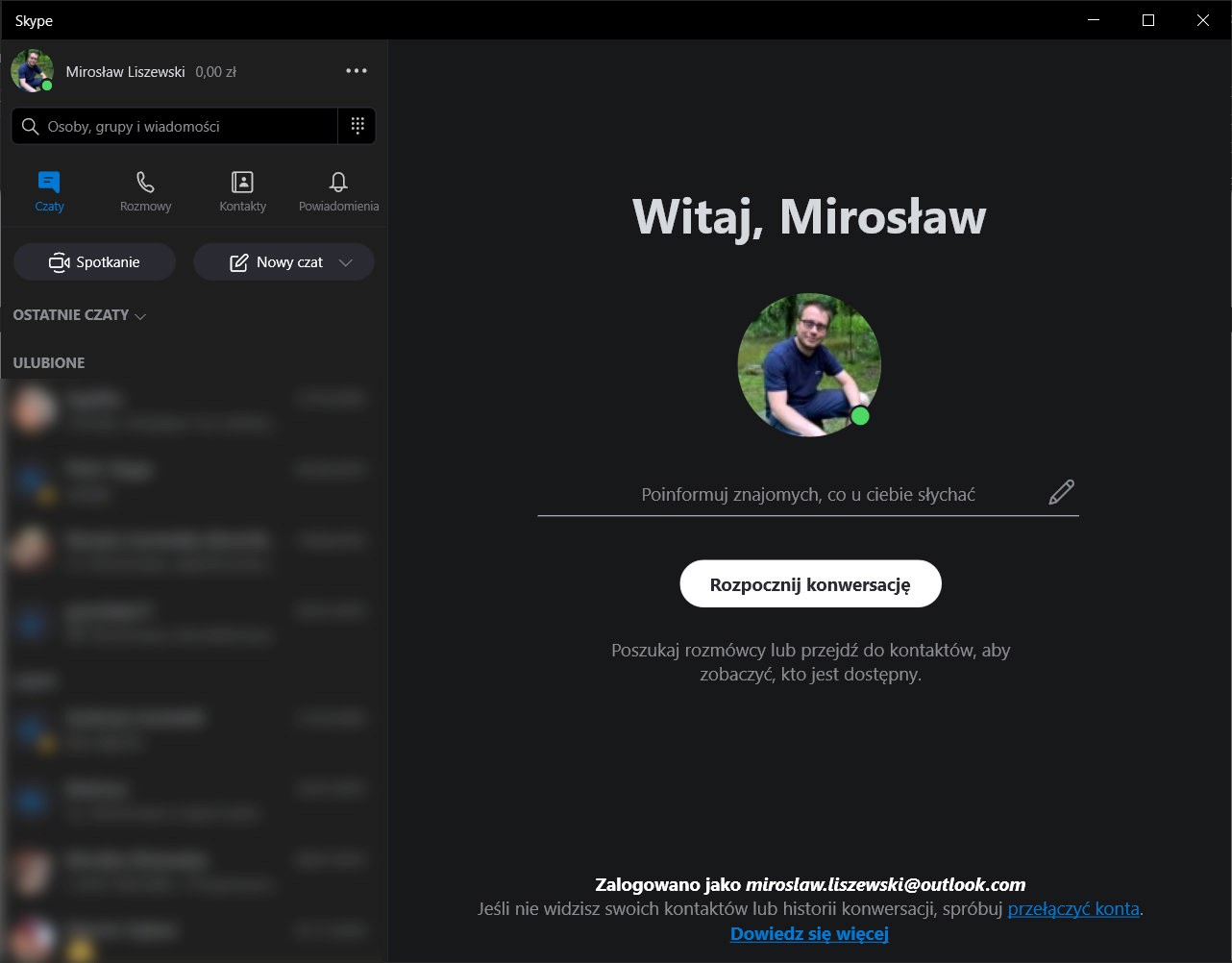
Task: Click the Ulubione section header
Action: coord(49,362)
